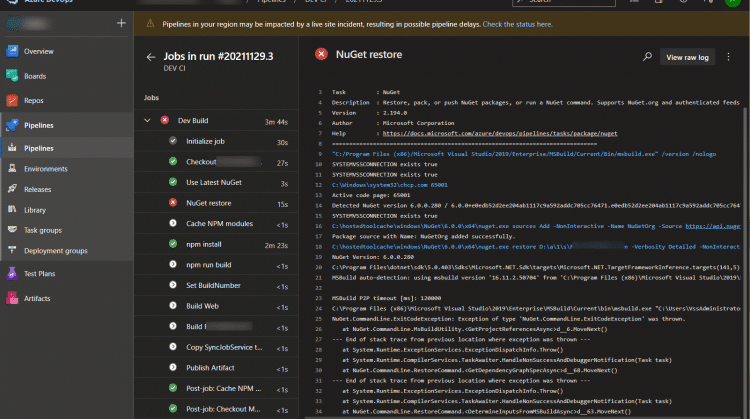
Task: Open the Initialize job step
Action: click(x=216, y=142)
